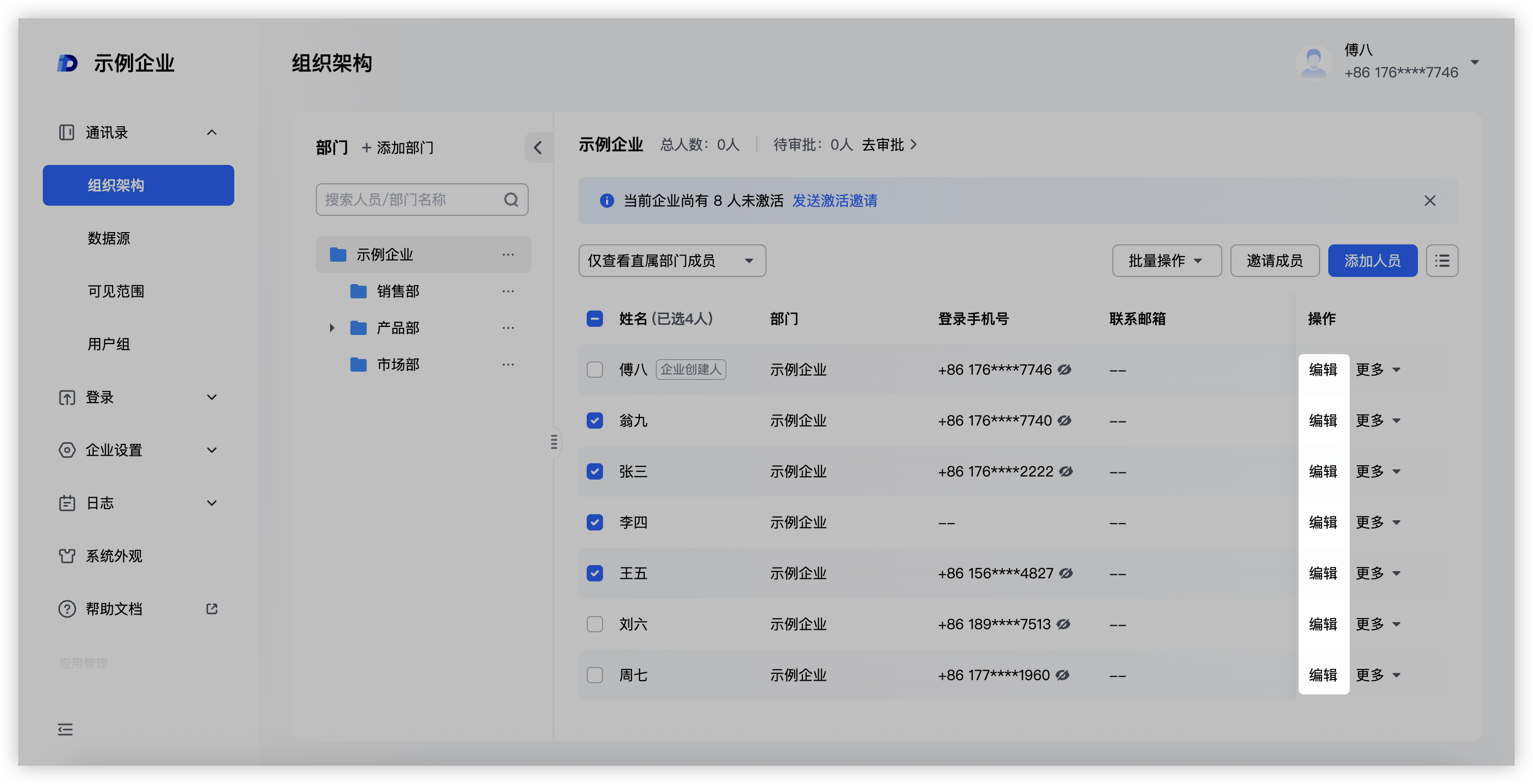Open the 仅查看直属部门成员 dropdown
Viewport: 1533px width, 784px height.
(x=671, y=261)
